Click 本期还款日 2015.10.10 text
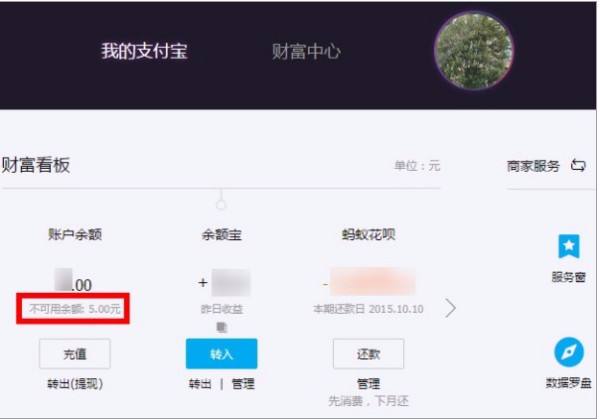 (368, 309)
